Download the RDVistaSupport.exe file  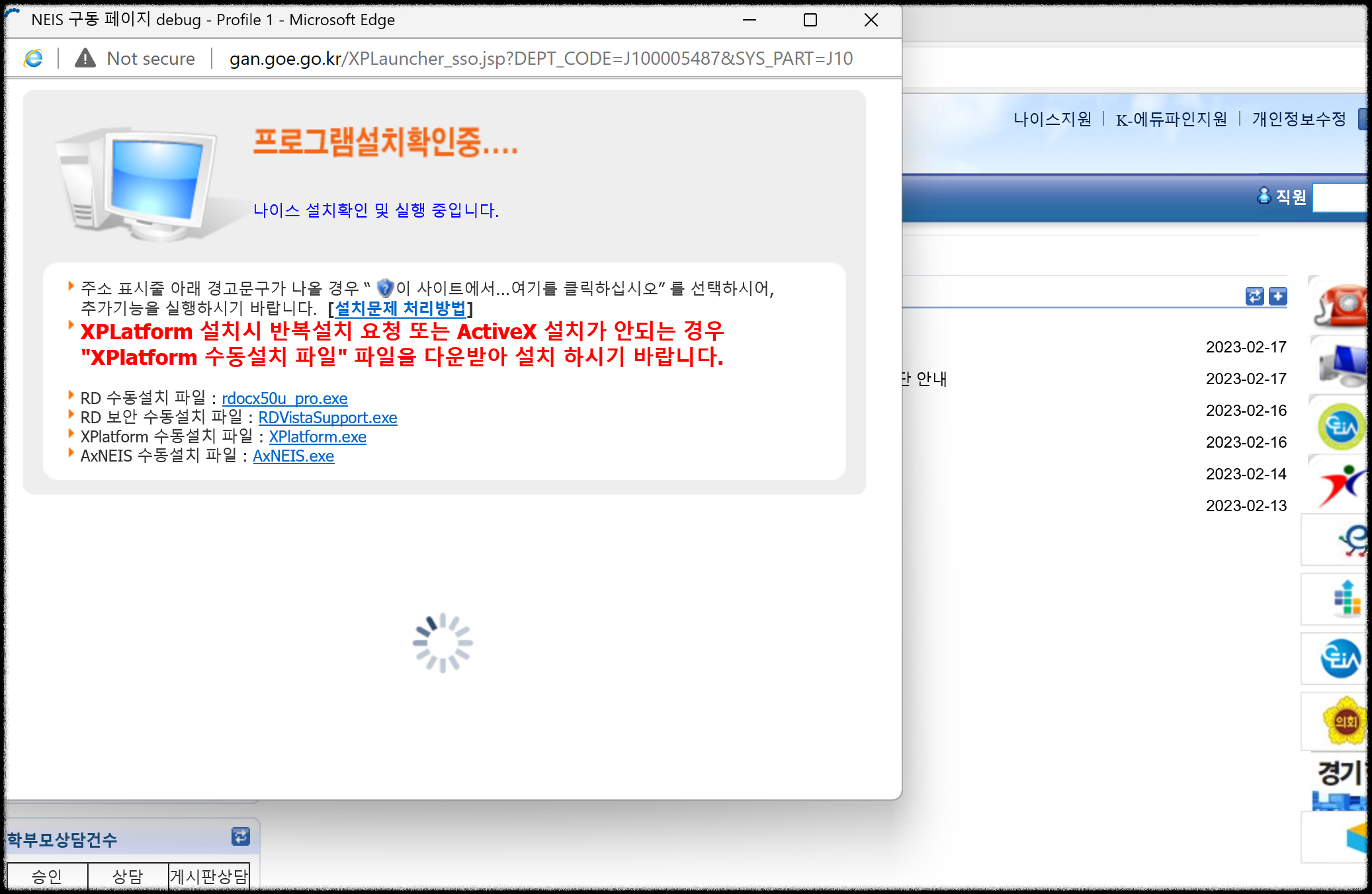(x=327, y=417)
